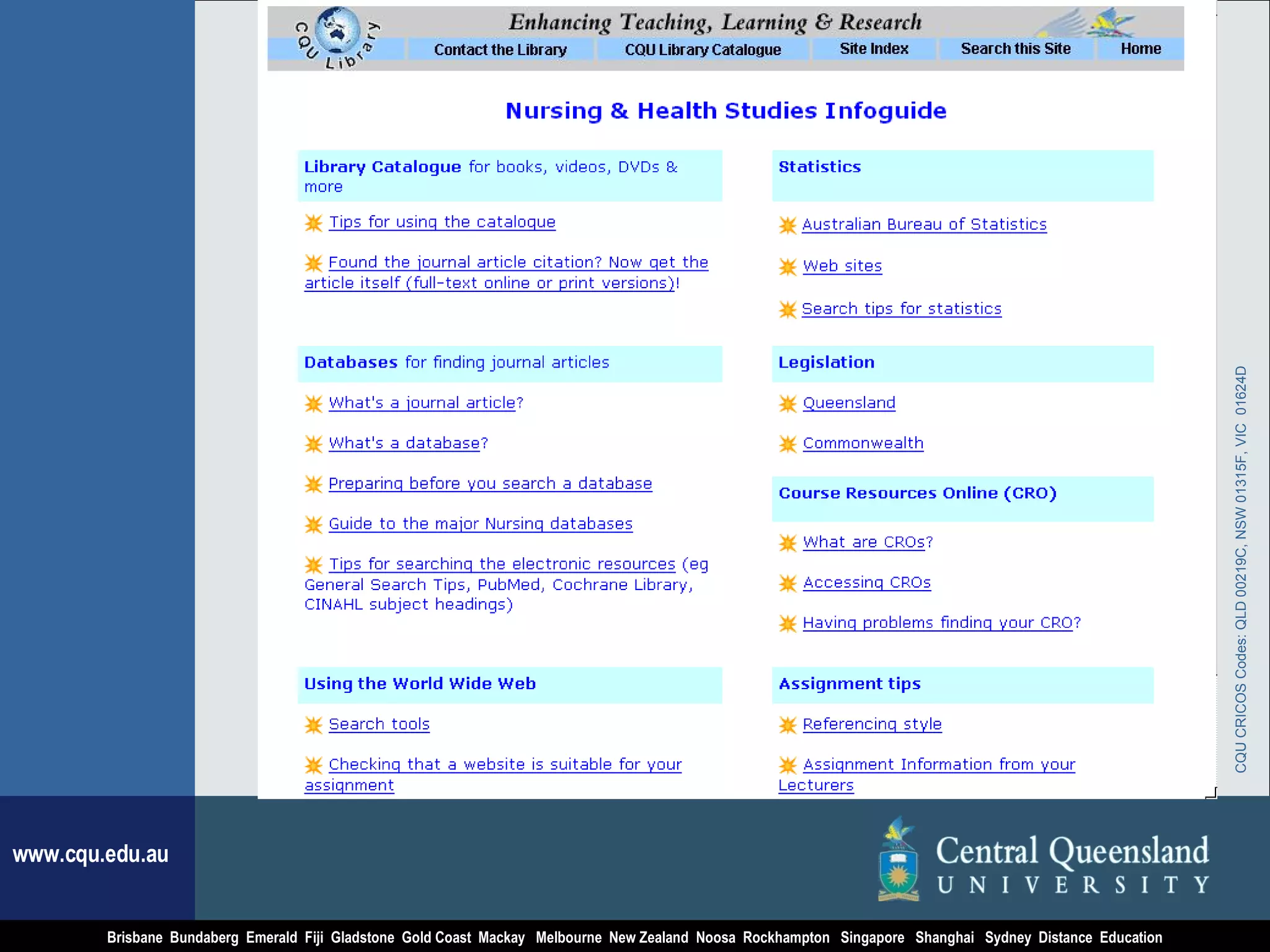This screenshot has width=1270, height=952.
Task: Click the star icon beside Web sites
Action: pos(788,267)
